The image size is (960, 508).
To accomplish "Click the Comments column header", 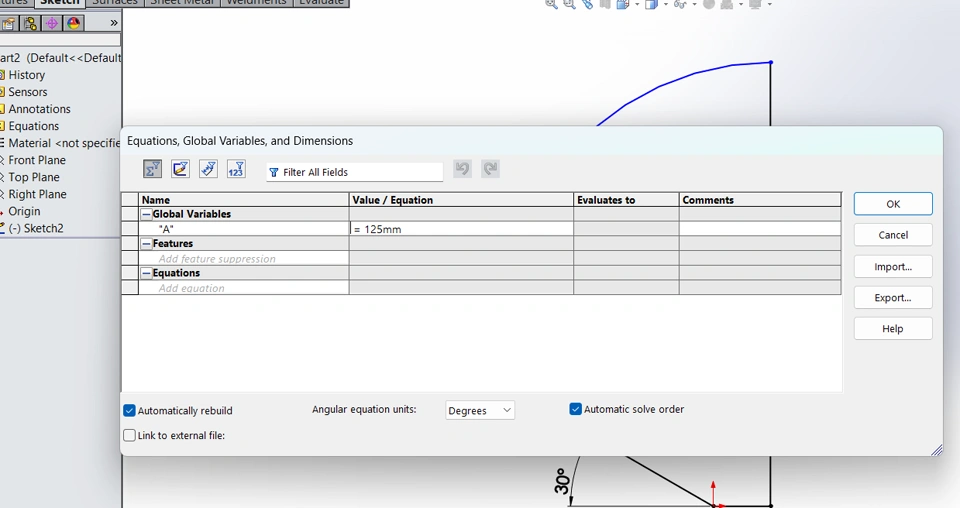I will click(760, 200).
